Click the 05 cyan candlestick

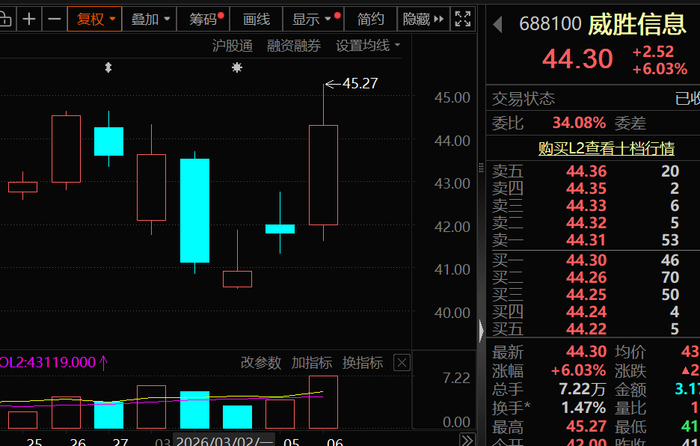(x=280, y=229)
